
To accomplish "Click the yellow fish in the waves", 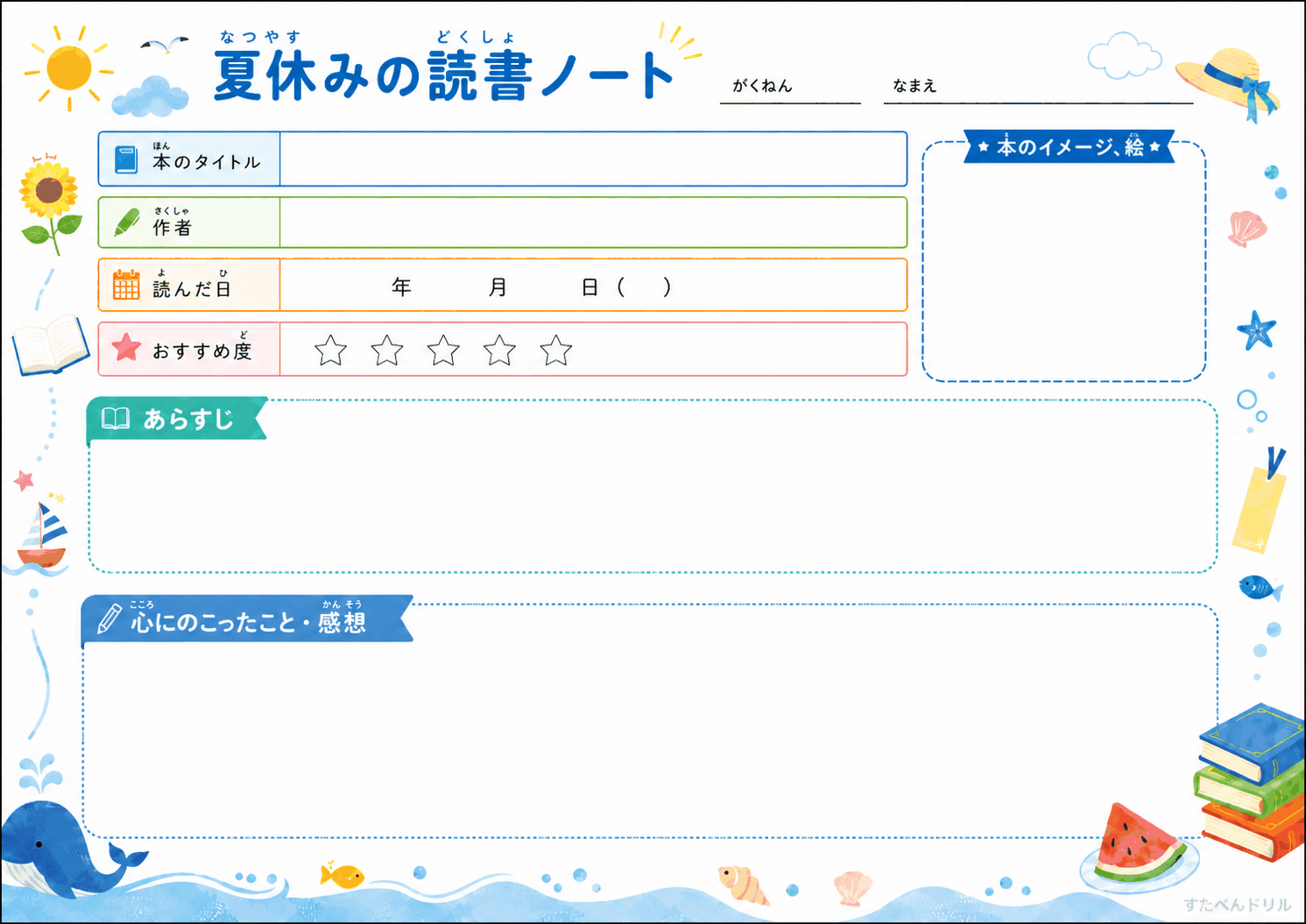I will click(342, 874).
